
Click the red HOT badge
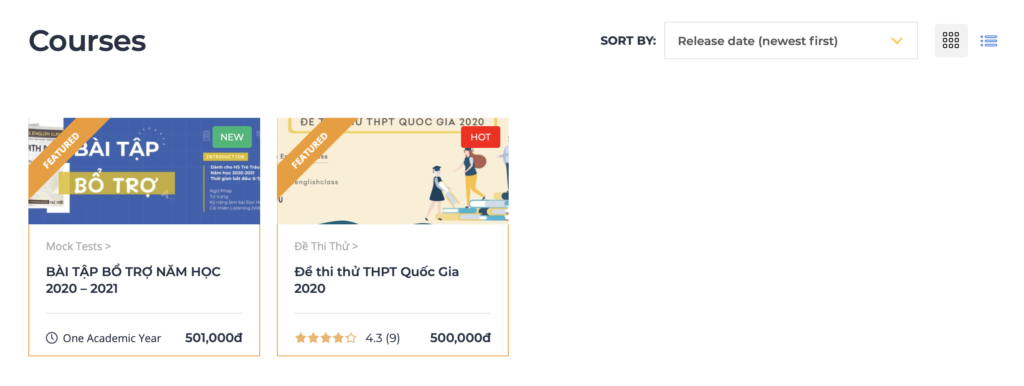(480, 137)
